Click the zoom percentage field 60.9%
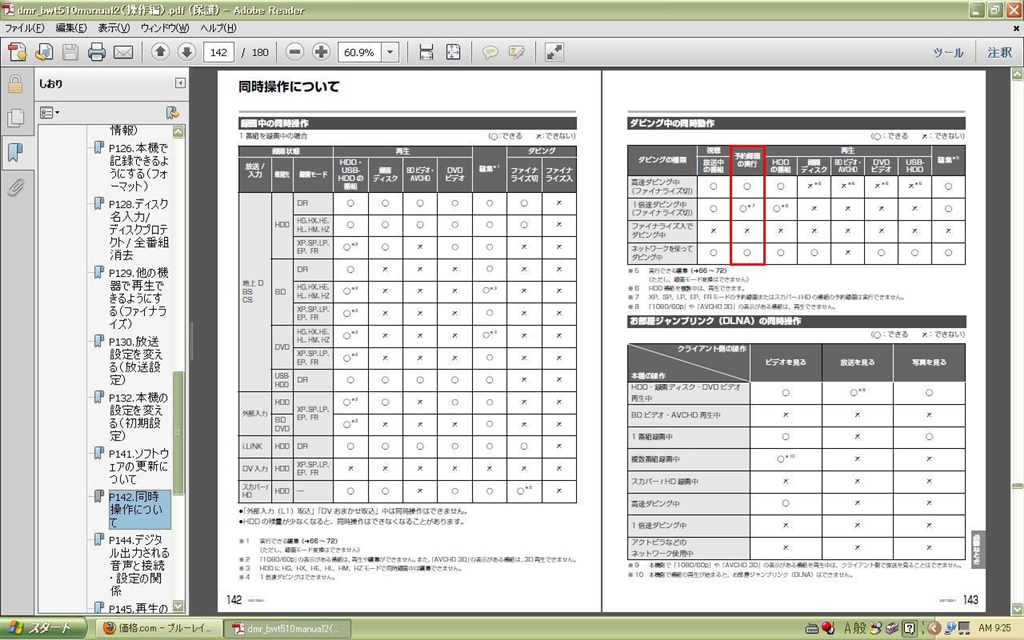Image resolution: width=1024 pixels, height=640 pixels. pyautogui.click(x=359, y=52)
